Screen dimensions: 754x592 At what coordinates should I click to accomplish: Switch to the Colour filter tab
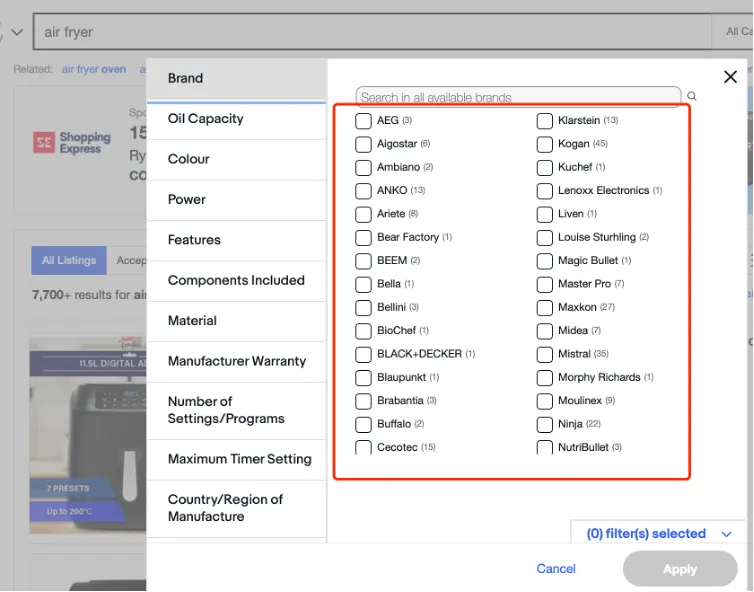click(237, 159)
